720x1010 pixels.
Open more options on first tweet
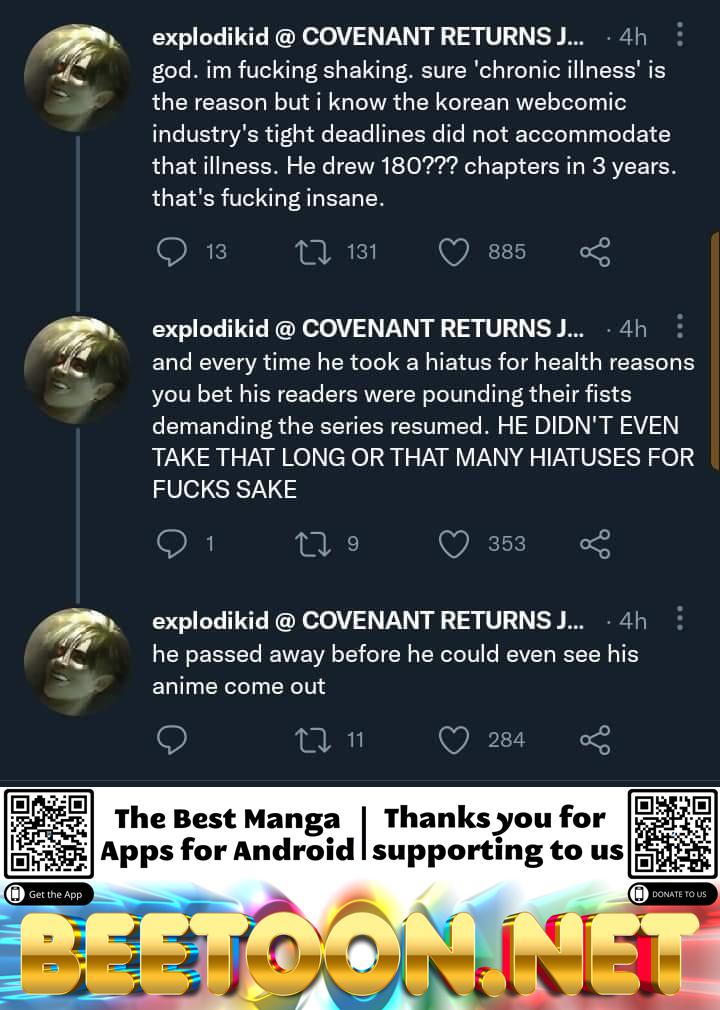pyautogui.click(x=680, y=36)
